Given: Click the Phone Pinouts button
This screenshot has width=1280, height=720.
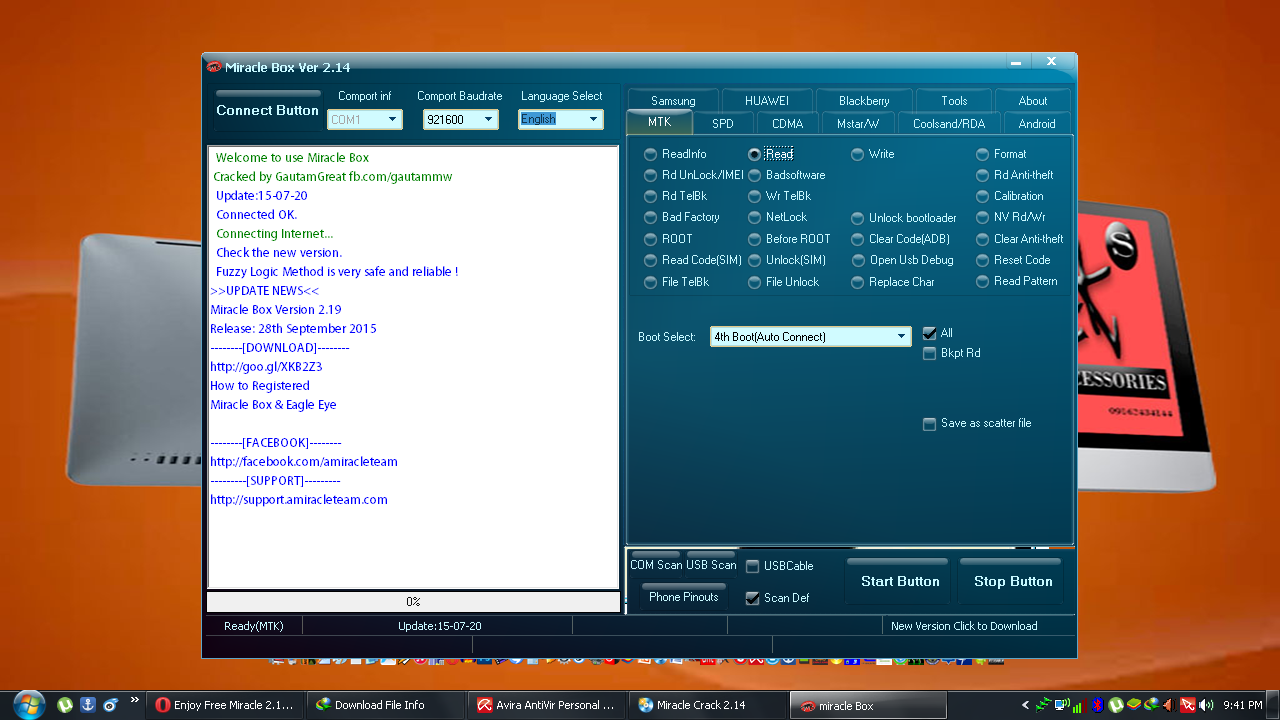Looking at the screenshot, I should (683, 597).
